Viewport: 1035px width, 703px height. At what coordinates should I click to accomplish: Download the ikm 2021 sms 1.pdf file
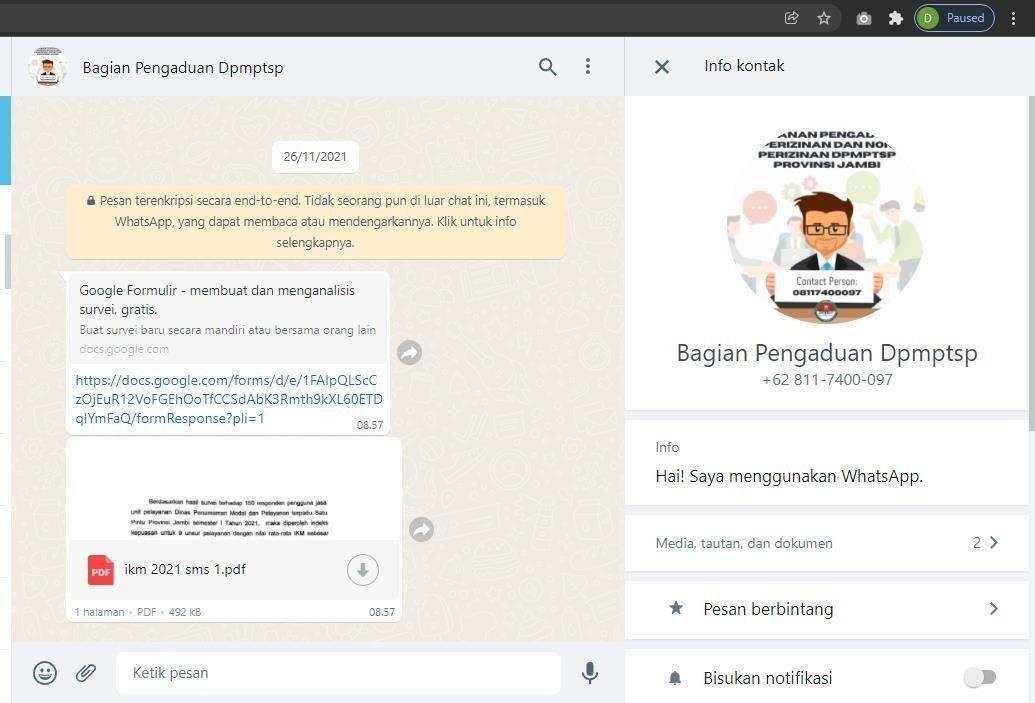[x=362, y=570]
